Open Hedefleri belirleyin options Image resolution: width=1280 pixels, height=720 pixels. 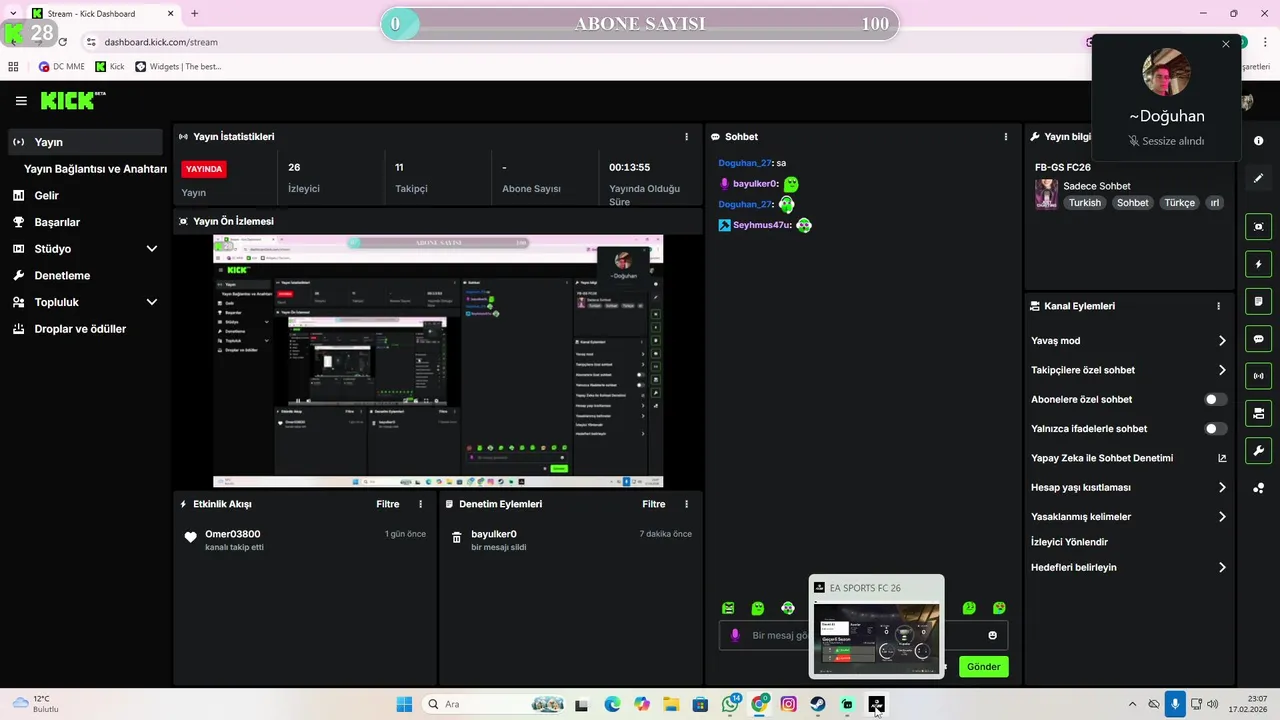(1222, 567)
